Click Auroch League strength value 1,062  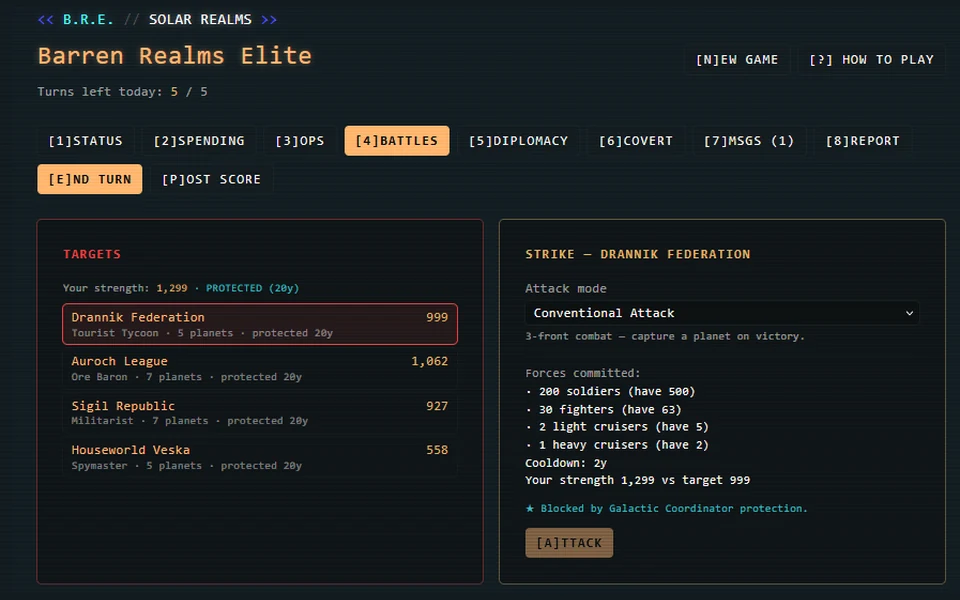[430, 361]
